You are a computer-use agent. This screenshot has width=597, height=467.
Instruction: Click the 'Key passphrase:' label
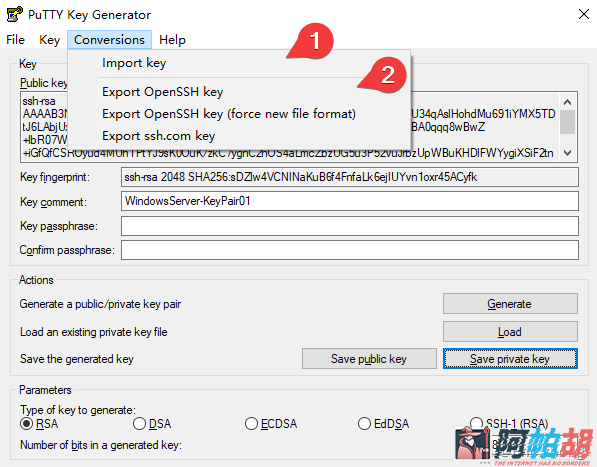(x=59, y=226)
